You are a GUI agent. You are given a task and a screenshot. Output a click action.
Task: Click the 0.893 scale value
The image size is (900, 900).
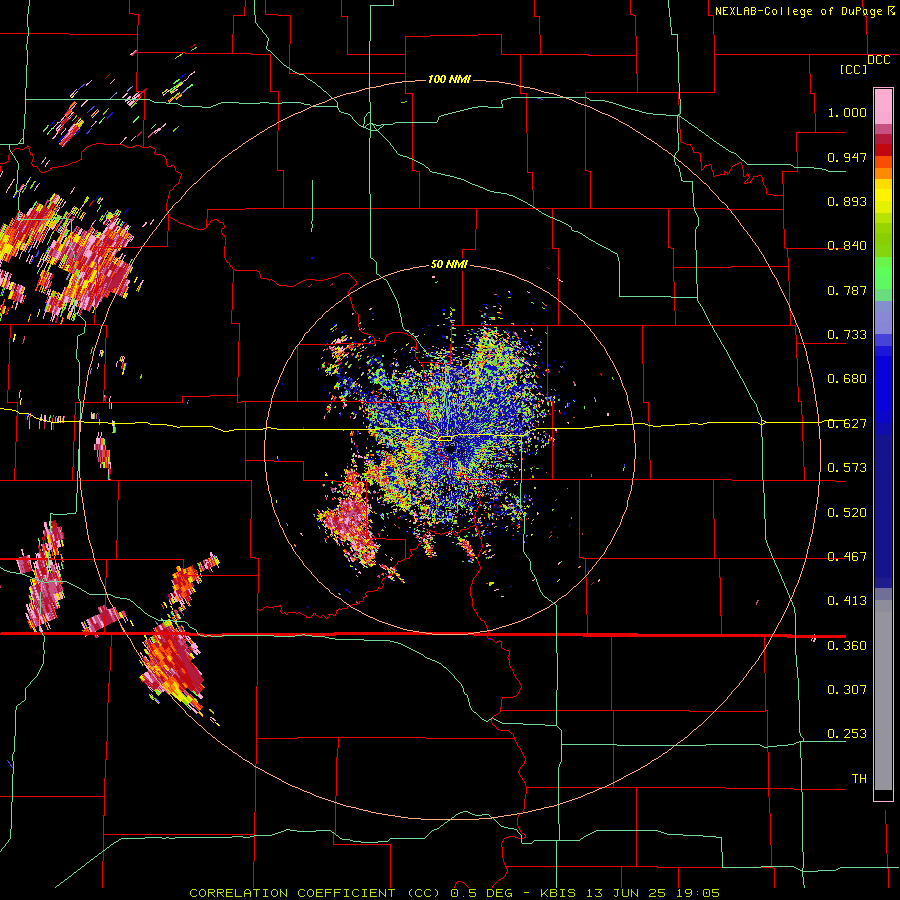tap(847, 201)
